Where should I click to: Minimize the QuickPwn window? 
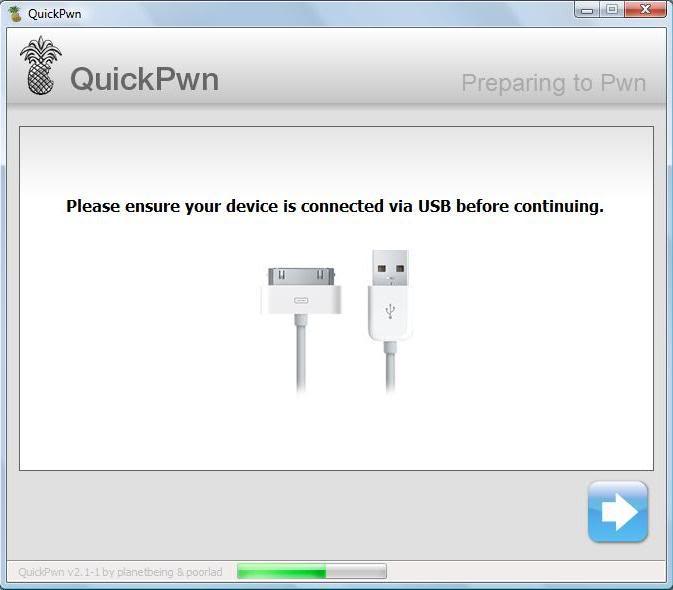587,9
